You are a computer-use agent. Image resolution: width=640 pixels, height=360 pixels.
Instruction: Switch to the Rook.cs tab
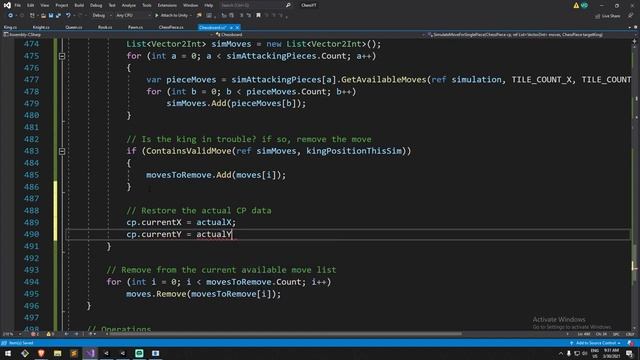(105, 27)
